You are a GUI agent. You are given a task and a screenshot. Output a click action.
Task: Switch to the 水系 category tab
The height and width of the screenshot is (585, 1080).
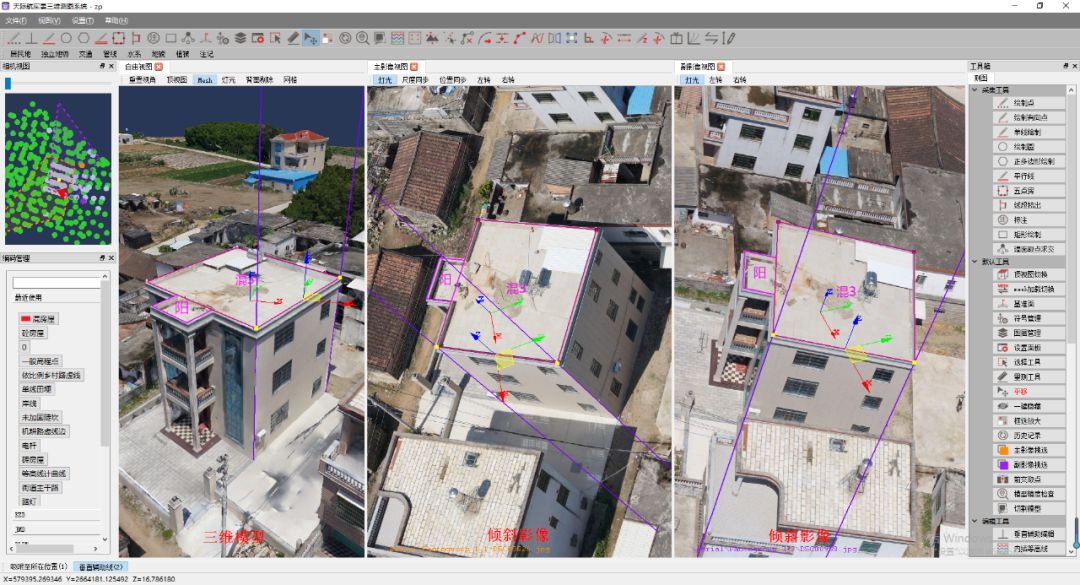point(134,54)
